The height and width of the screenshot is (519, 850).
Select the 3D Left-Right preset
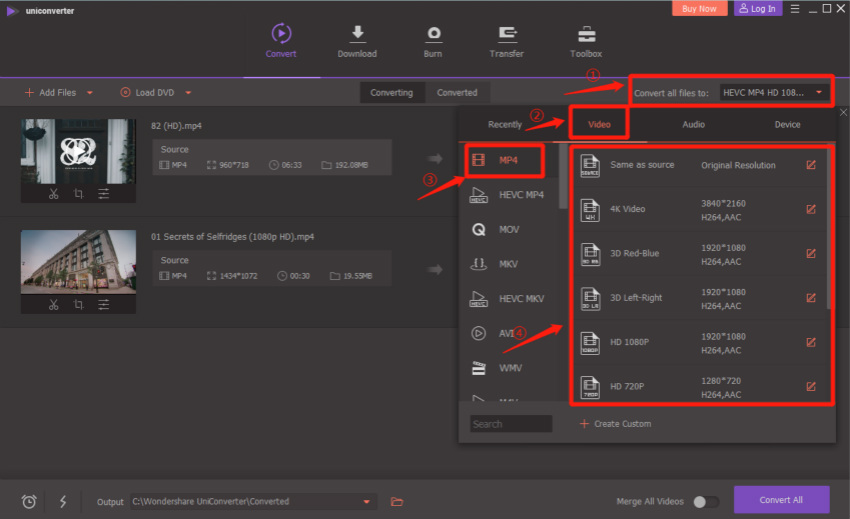coord(699,298)
